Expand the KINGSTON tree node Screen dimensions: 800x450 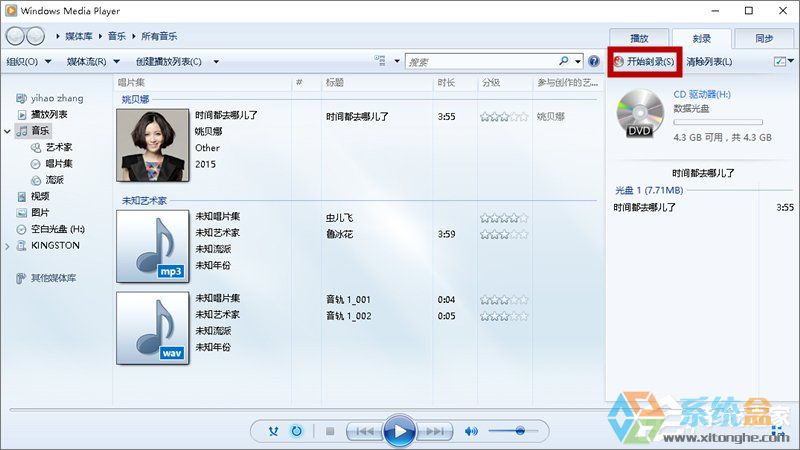7,246
